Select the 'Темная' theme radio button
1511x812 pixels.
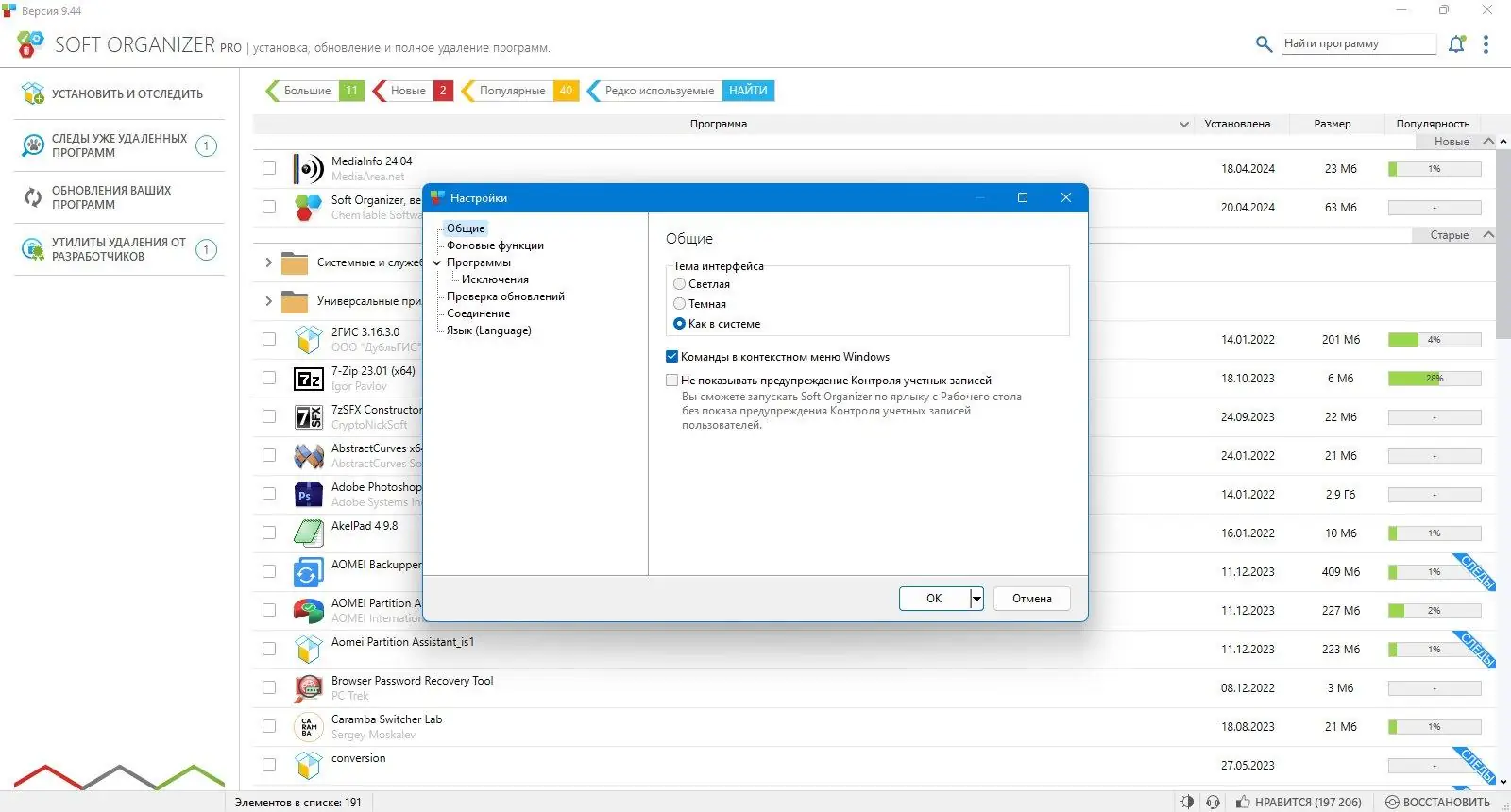[679, 303]
